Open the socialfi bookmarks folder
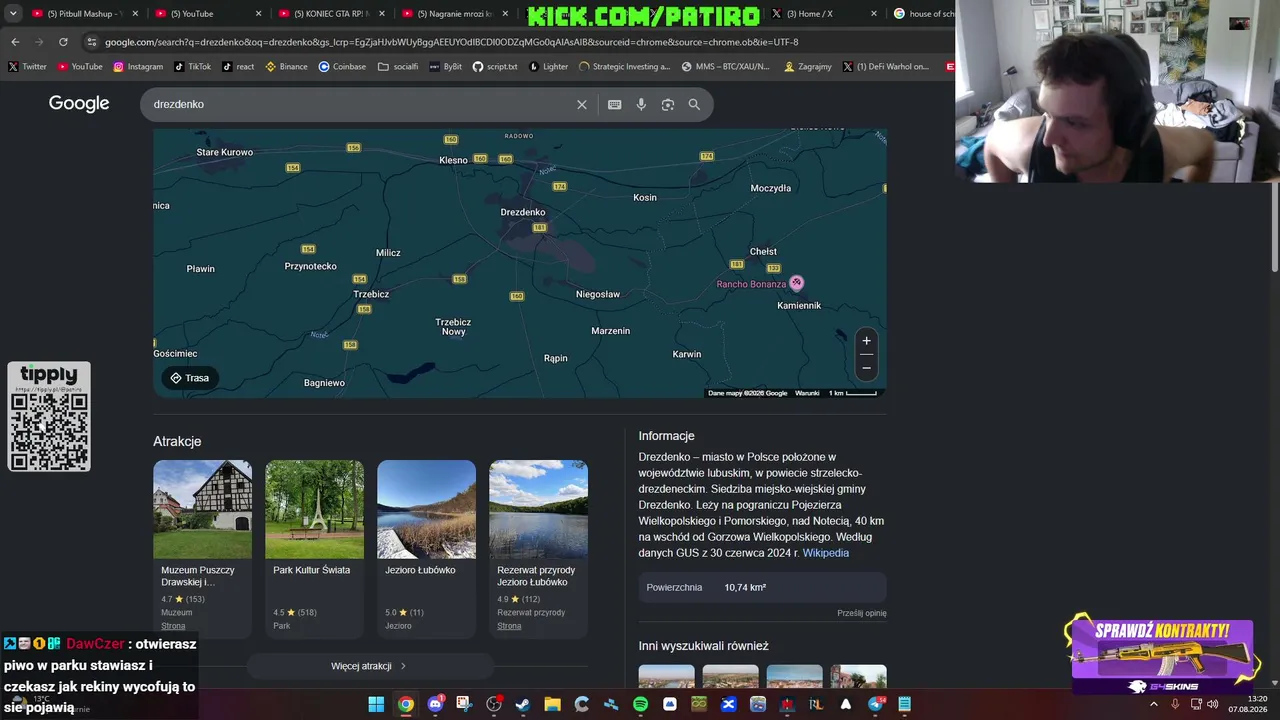This screenshot has height=720, width=1280. pyautogui.click(x=398, y=67)
